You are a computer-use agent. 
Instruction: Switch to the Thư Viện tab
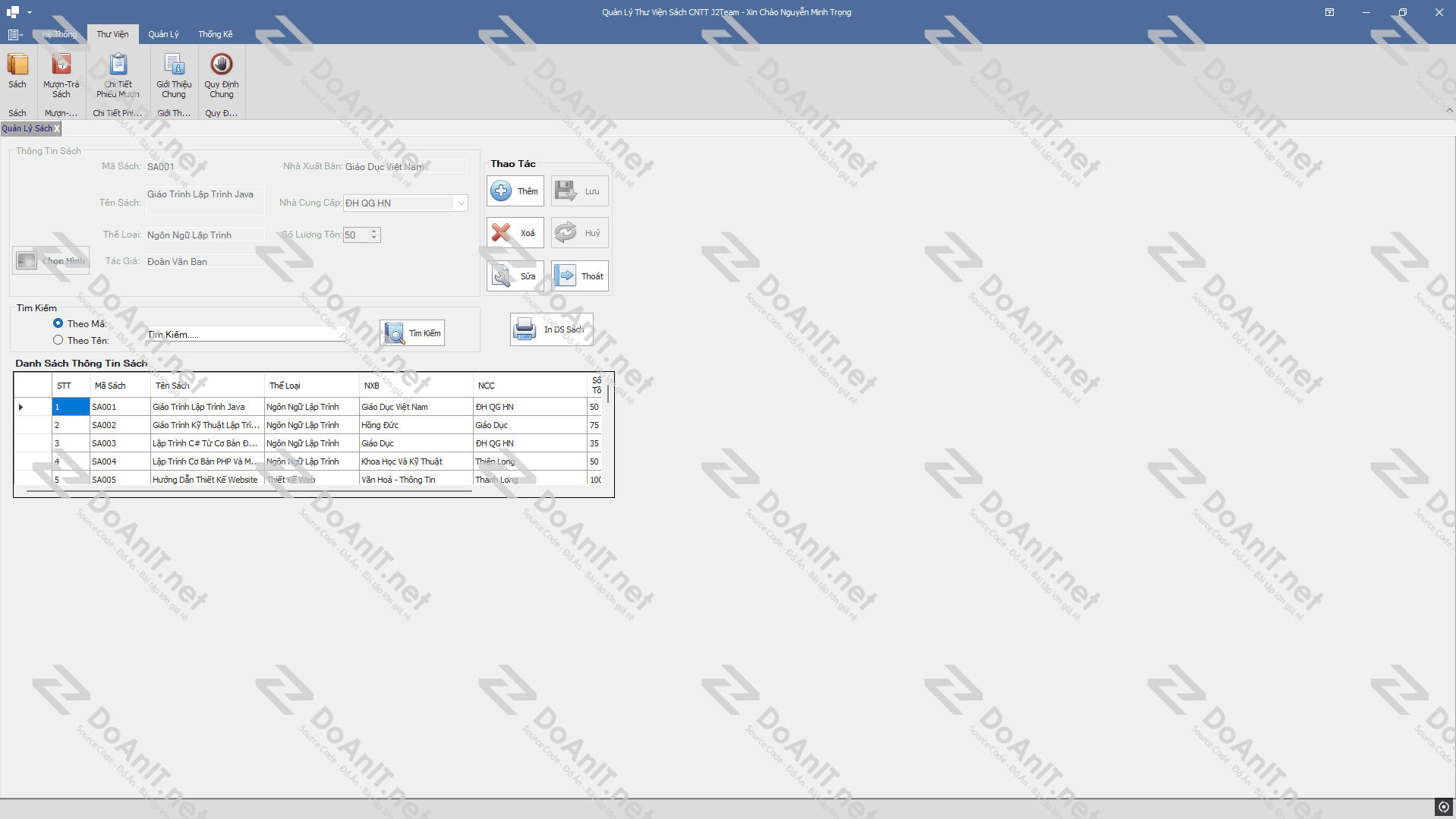(x=112, y=34)
